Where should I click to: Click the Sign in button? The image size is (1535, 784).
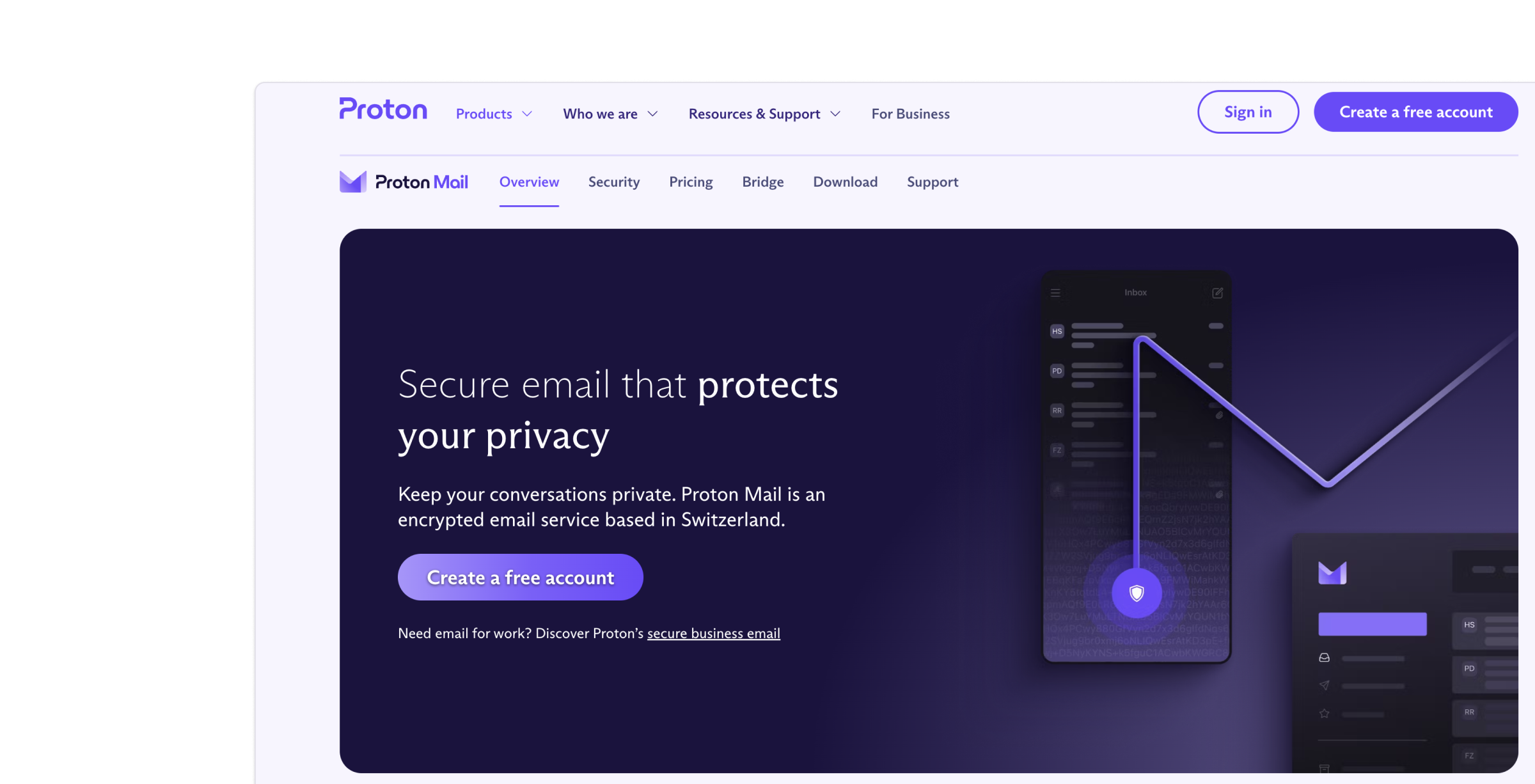coord(1248,112)
